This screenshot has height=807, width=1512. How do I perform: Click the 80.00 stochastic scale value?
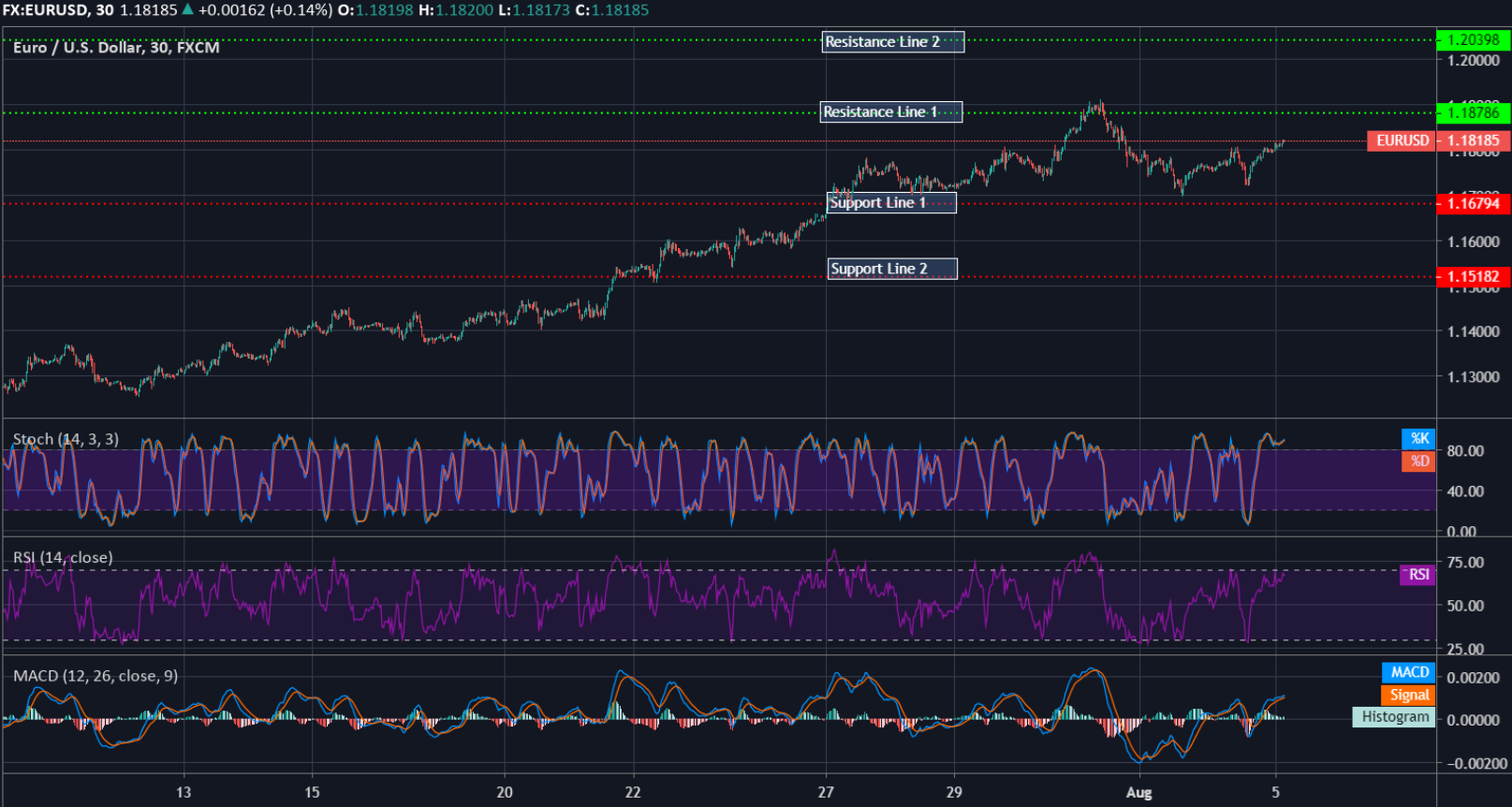[1465, 450]
